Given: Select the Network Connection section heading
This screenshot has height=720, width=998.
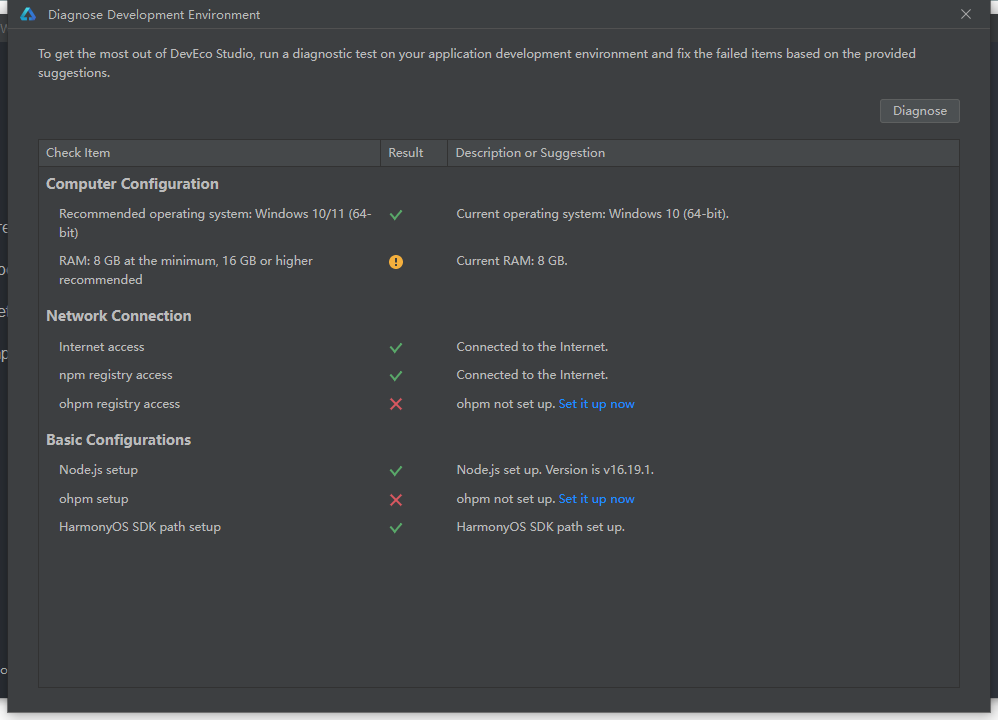Looking at the screenshot, I should click(x=119, y=316).
